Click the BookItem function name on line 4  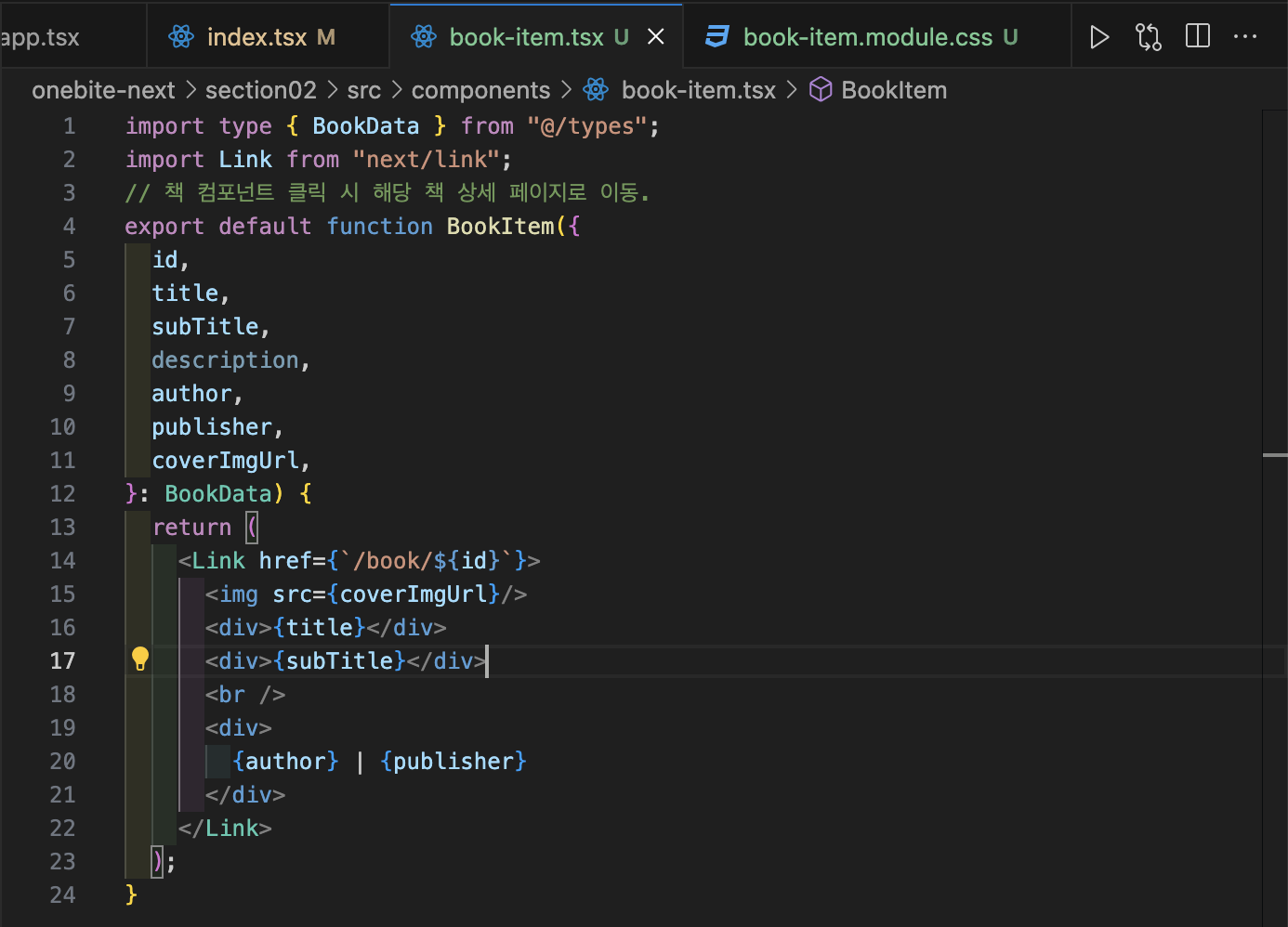500,227
